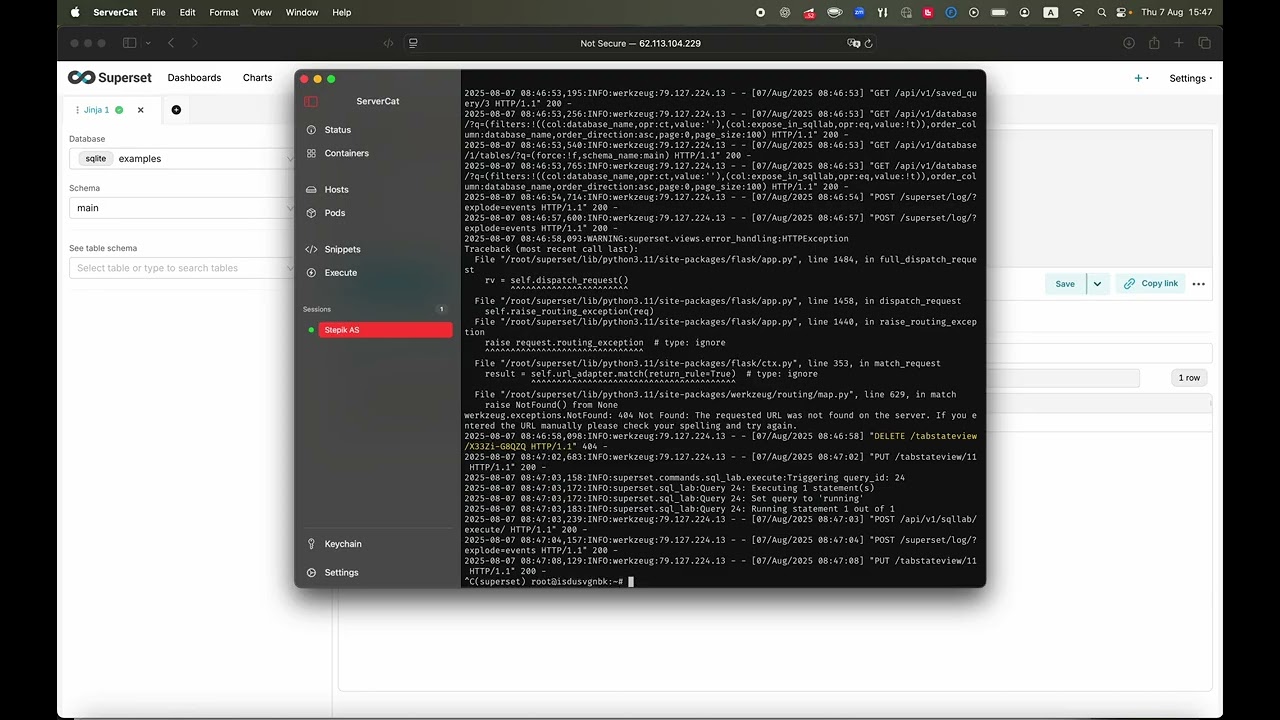Image resolution: width=1280 pixels, height=720 pixels.
Task: Show Safari tab overview
Action: pos(1204,43)
